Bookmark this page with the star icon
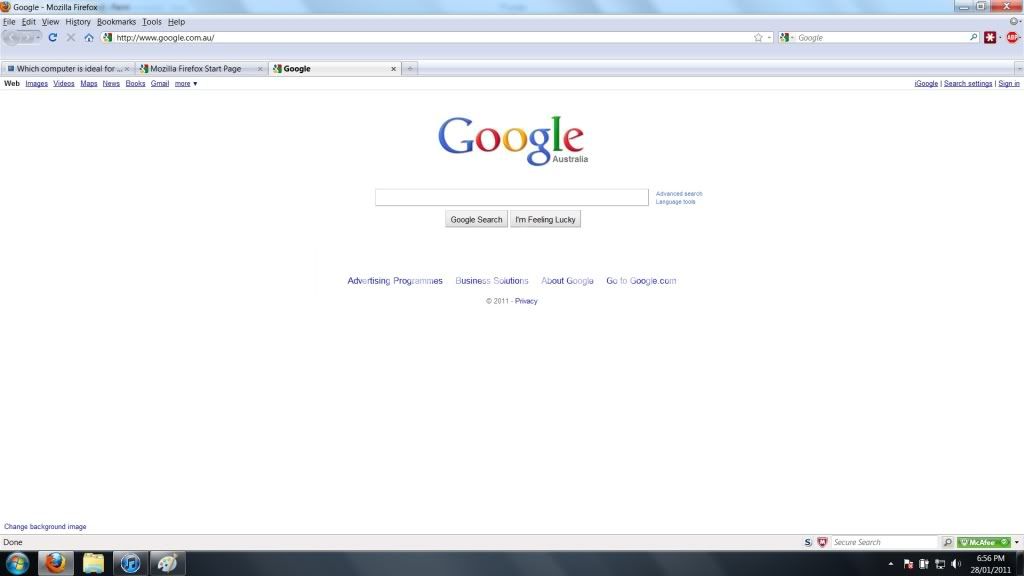 coord(758,38)
